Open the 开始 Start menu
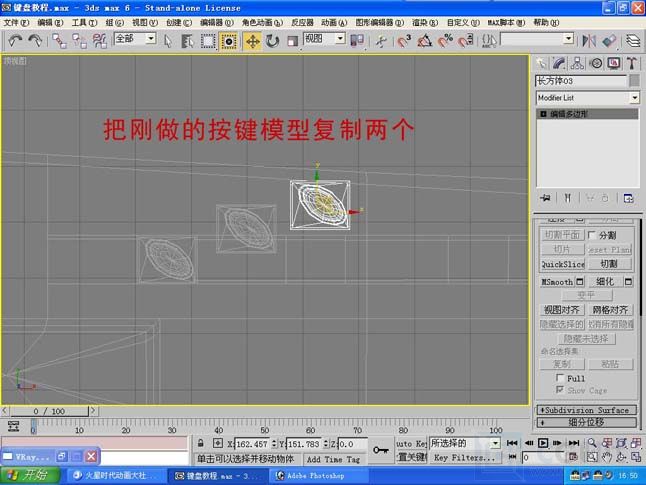 [x=30, y=476]
